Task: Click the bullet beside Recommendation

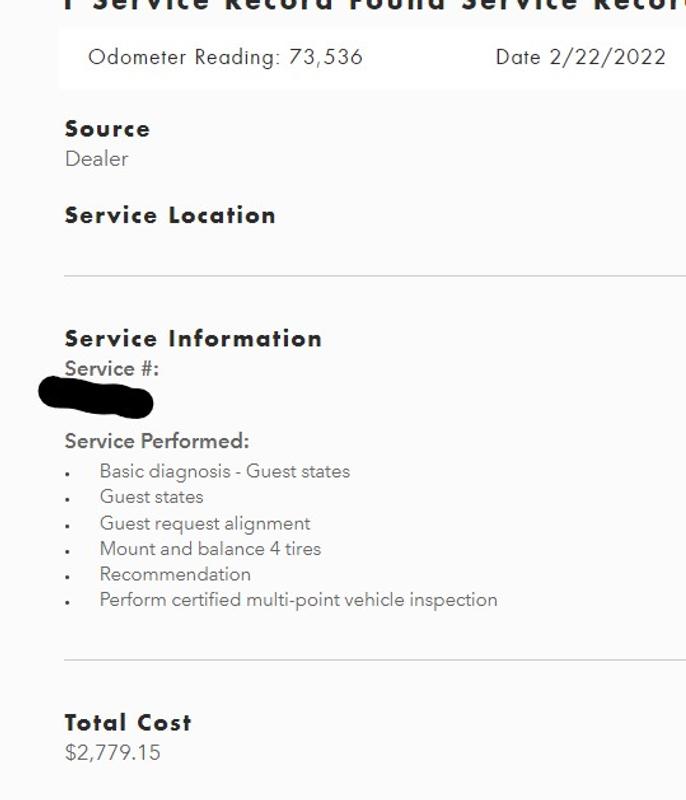Action: pos(68,577)
